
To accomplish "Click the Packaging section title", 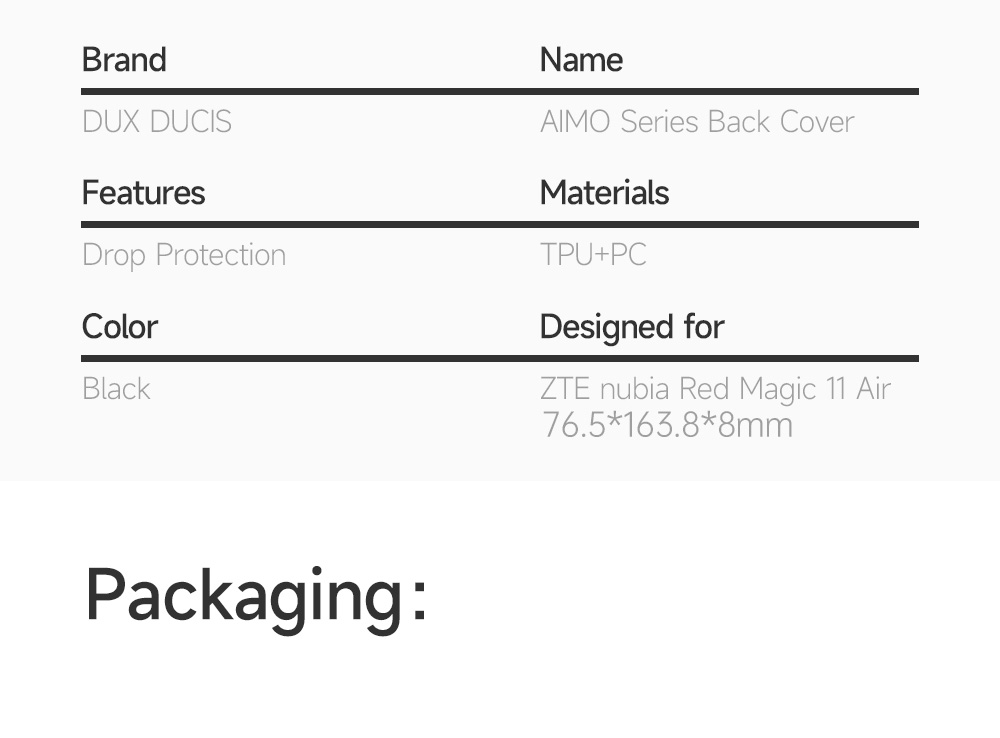I will tap(256, 596).
